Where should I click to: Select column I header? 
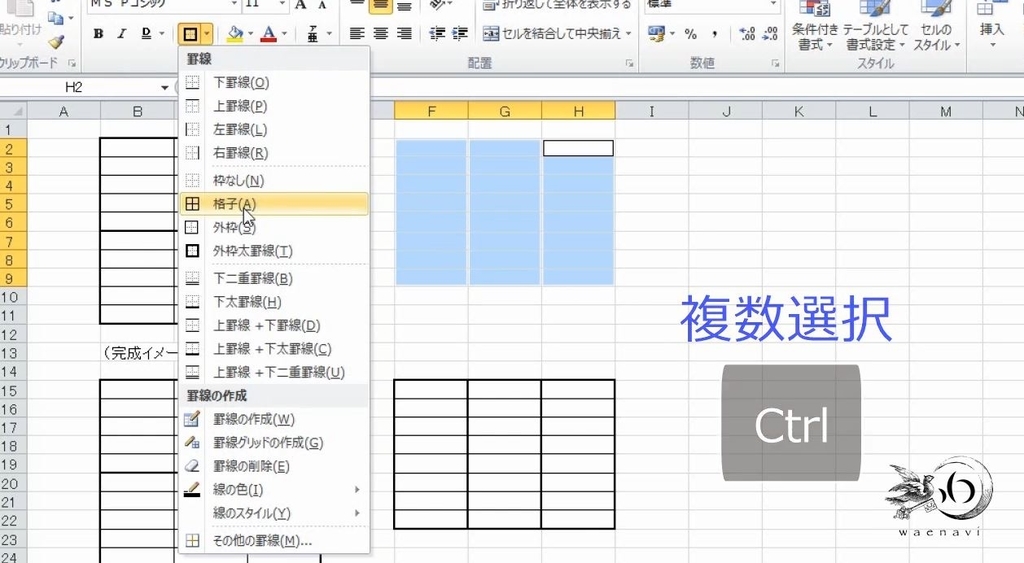pyautogui.click(x=652, y=112)
